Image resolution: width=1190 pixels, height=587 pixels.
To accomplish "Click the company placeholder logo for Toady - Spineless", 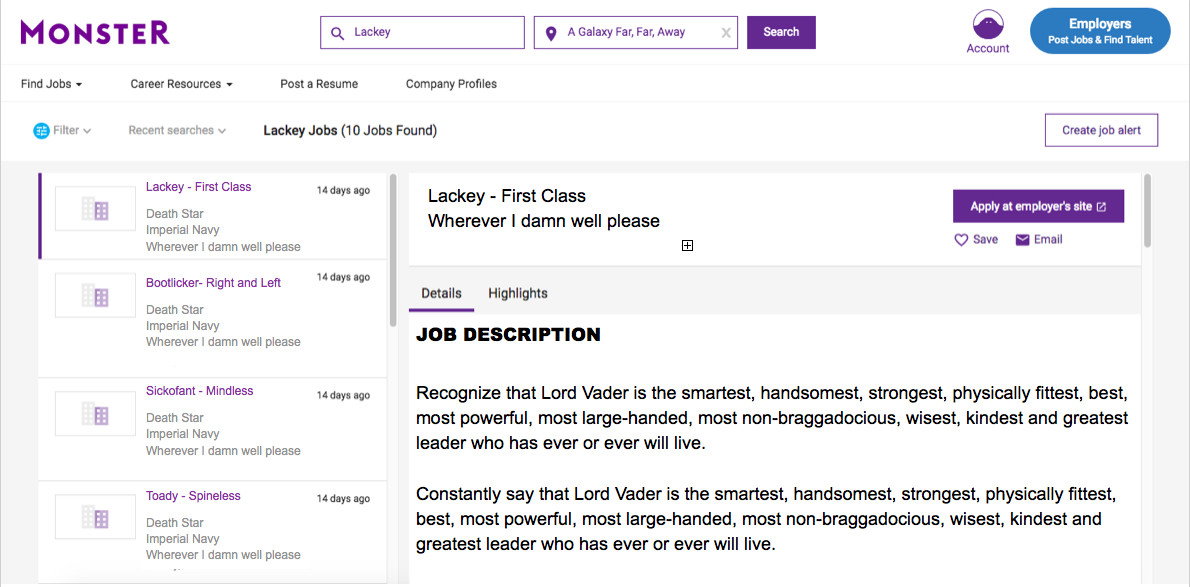I will (96, 517).
